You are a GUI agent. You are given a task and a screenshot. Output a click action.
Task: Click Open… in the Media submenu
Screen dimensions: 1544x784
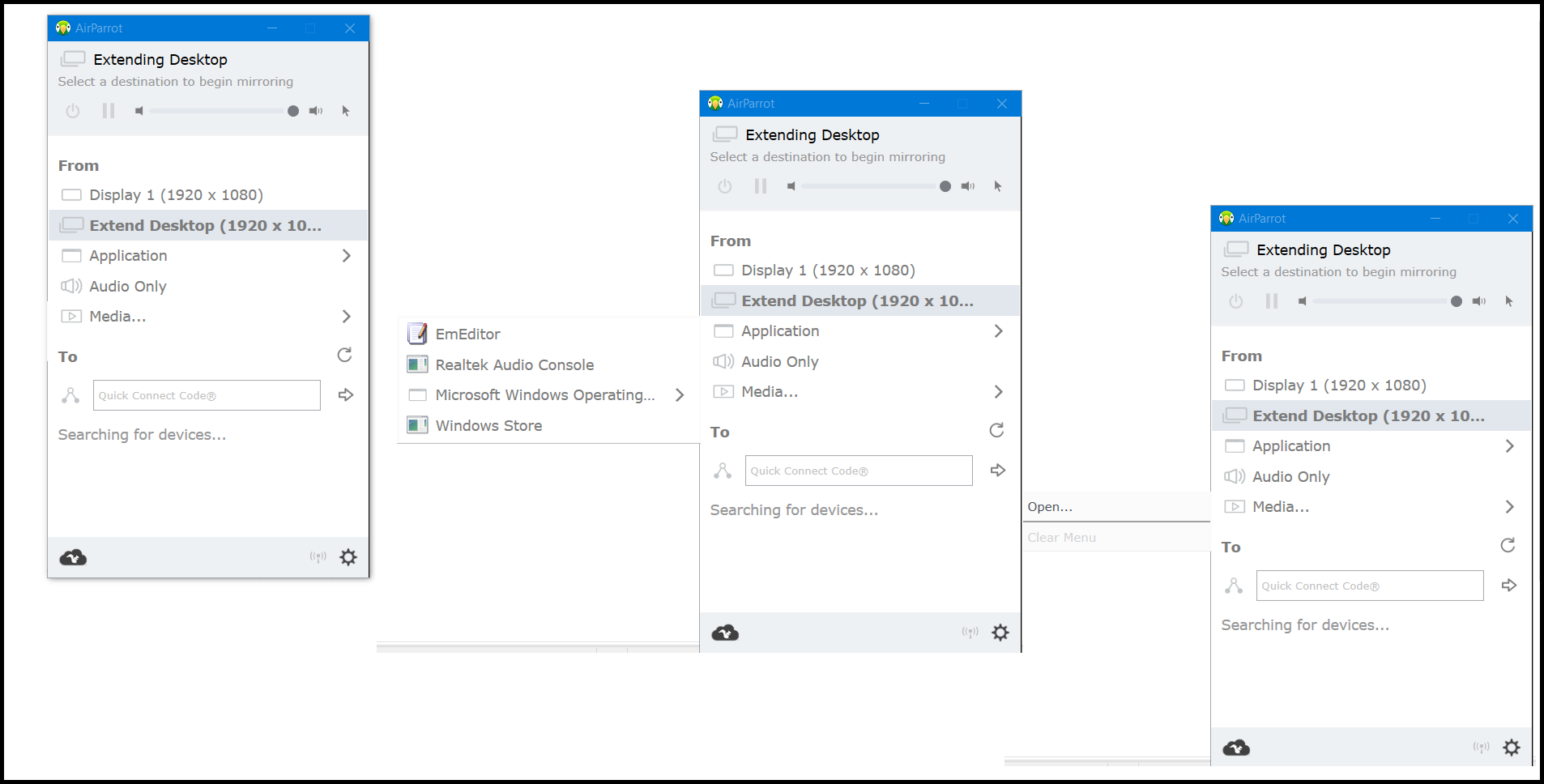coord(1116,507)
